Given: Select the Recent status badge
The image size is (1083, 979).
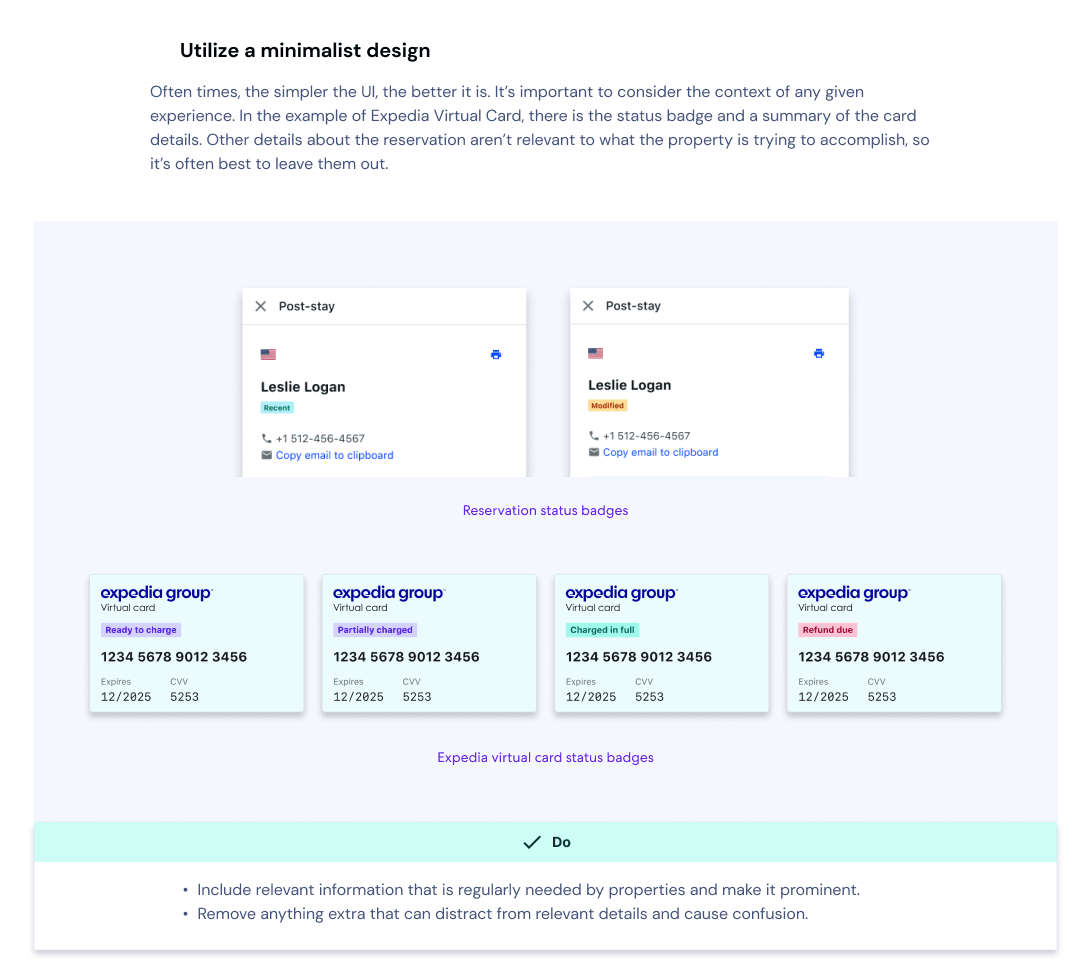Looking at the screenshot, I should [x=277, y=408].
